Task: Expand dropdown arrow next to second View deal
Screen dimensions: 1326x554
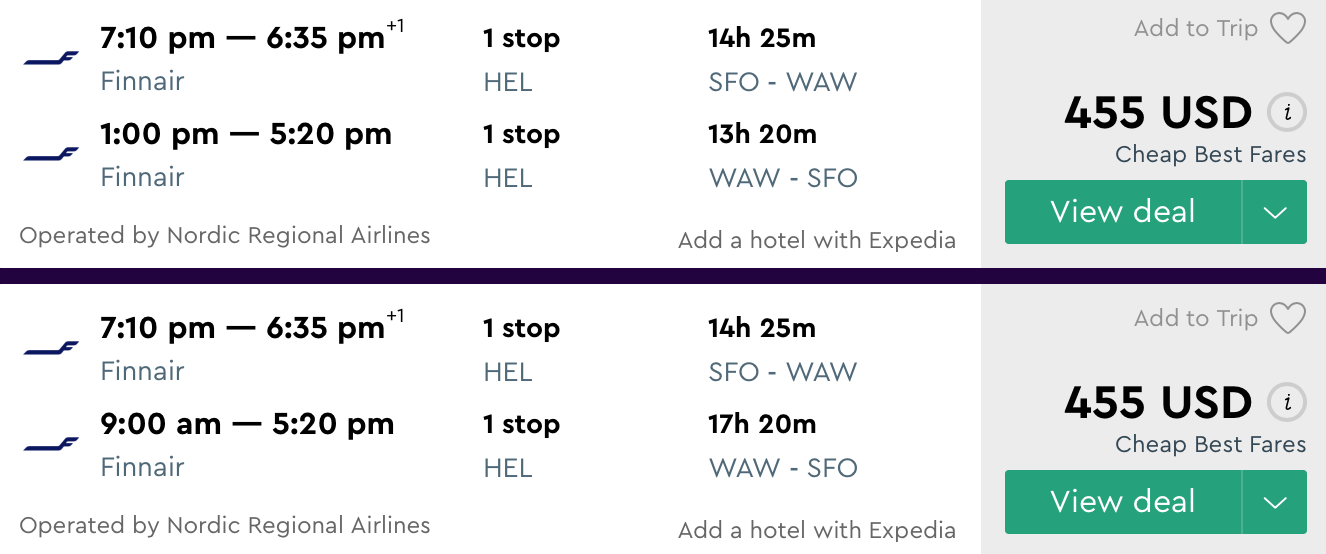Action: click(x=1275, y=502)
